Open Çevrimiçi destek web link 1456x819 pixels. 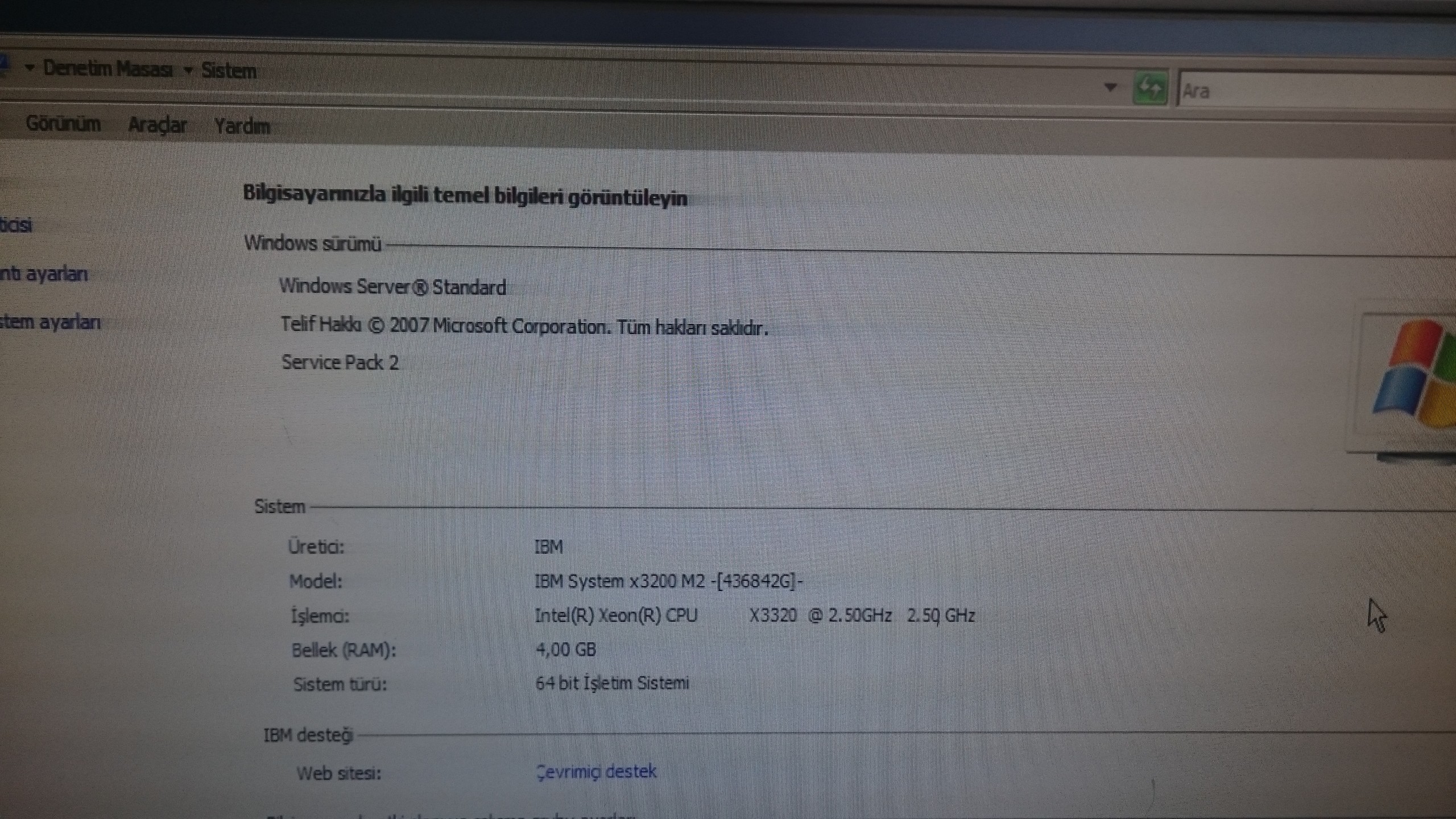597,772
